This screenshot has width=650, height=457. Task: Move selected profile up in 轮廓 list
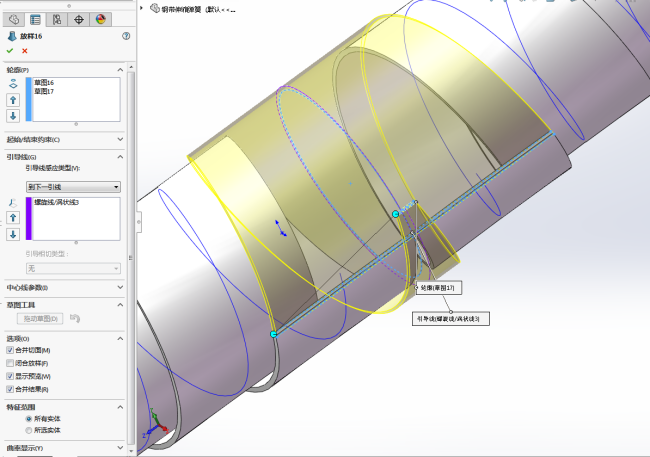tap(13, 100)
